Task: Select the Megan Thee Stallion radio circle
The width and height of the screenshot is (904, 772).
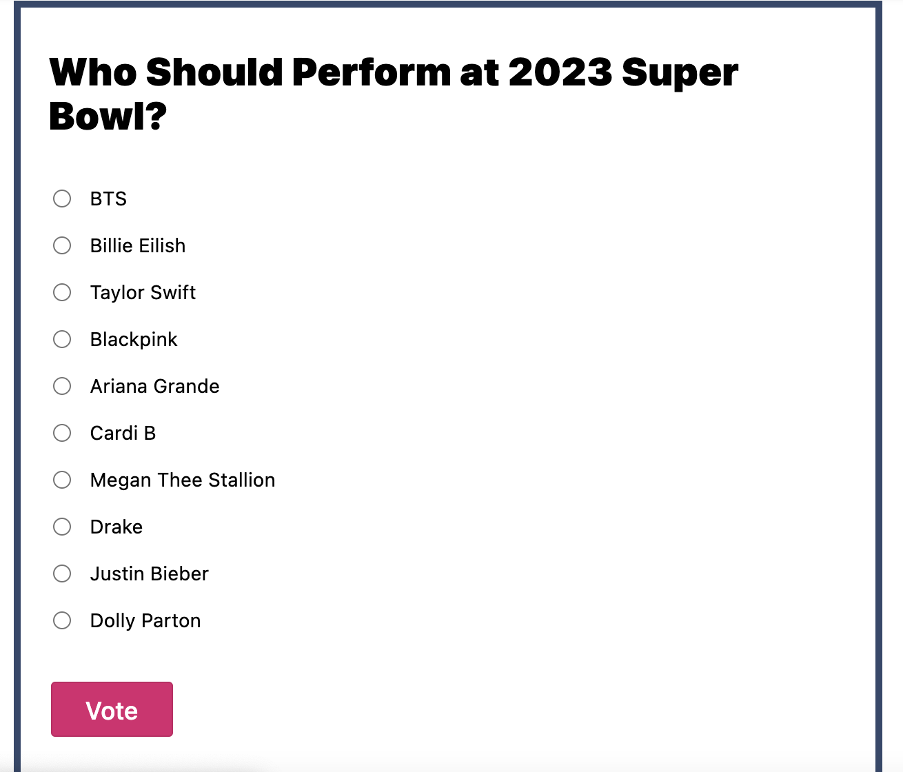Action: click(62, 480)
